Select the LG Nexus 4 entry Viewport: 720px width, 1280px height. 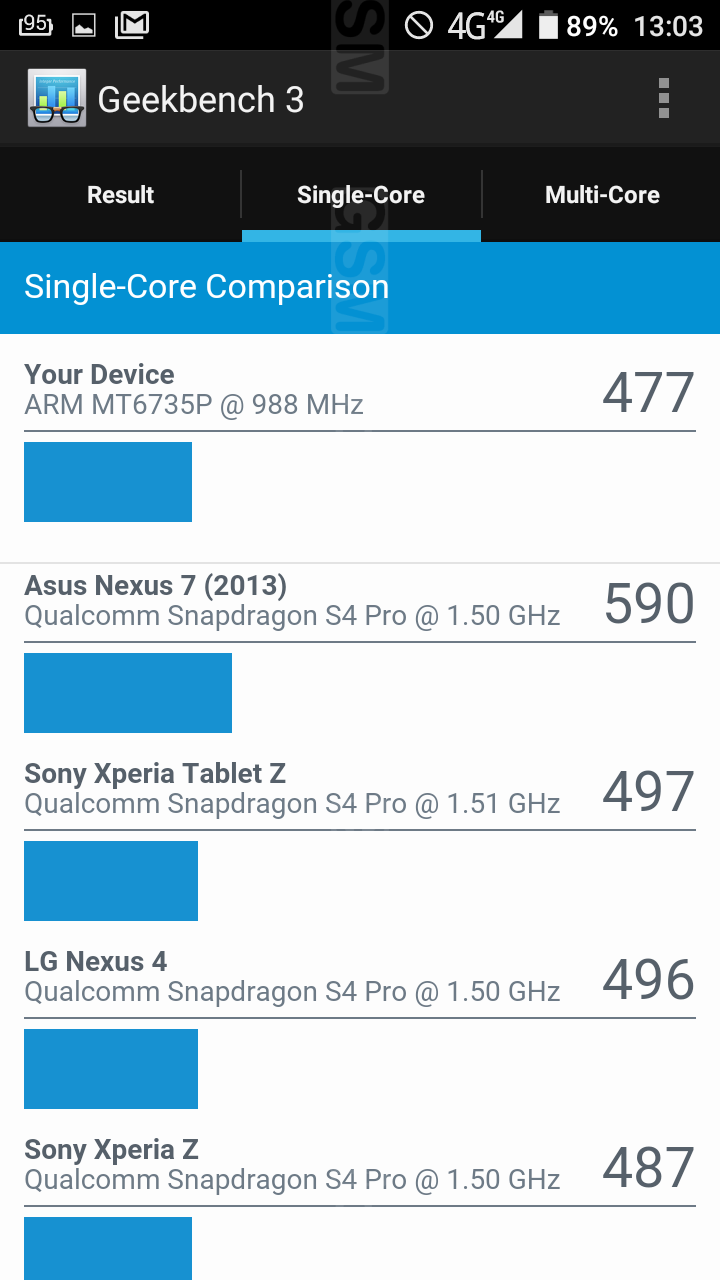pyautogui.click(x=292, y=976)
